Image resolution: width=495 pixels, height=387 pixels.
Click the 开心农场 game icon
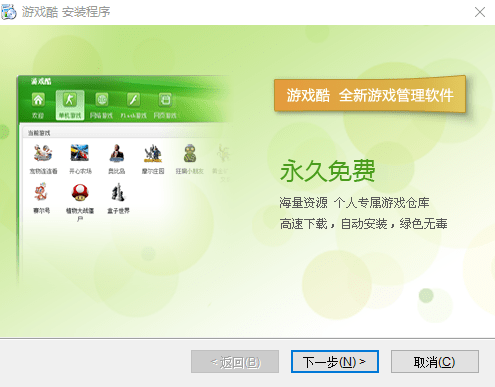click(80, 153)
